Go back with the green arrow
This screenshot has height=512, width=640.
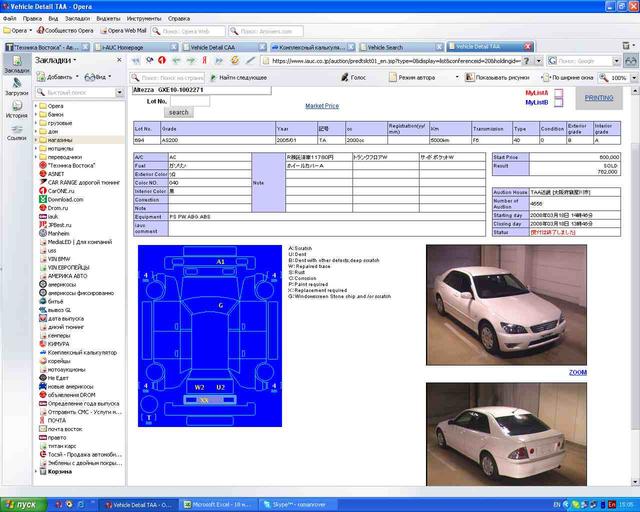pos(176,60)
